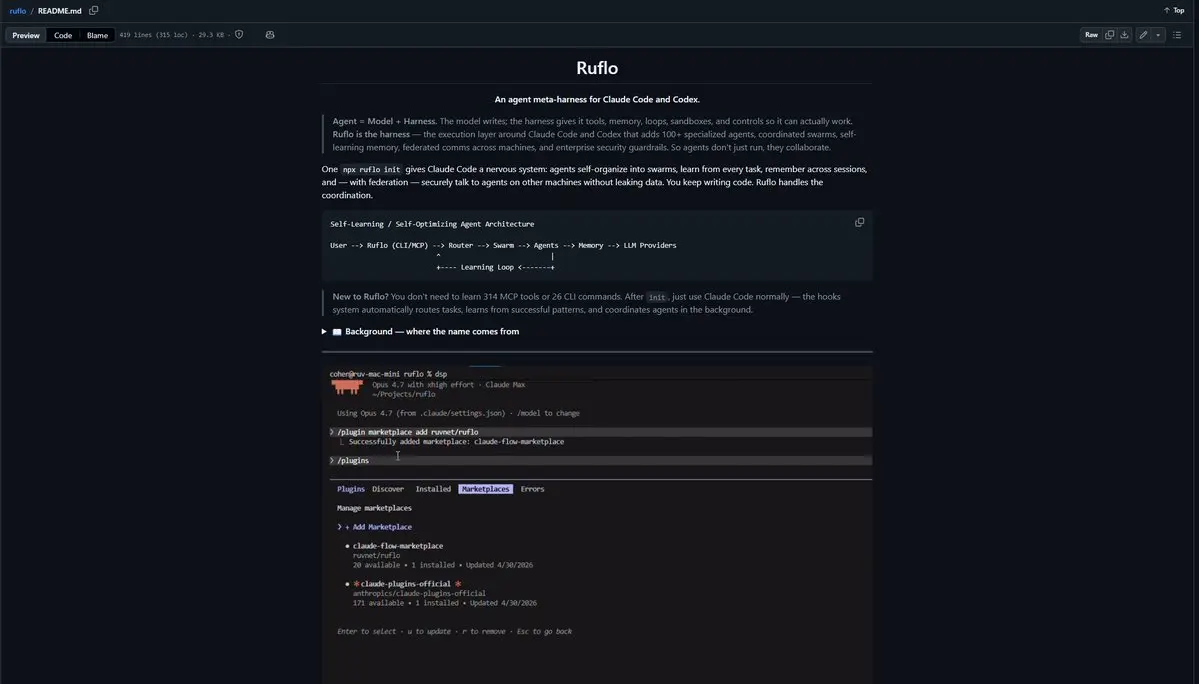Viewport: 1199px width, 684px height.
Task: Copy the architecture code block
Action: click(859, 222)
